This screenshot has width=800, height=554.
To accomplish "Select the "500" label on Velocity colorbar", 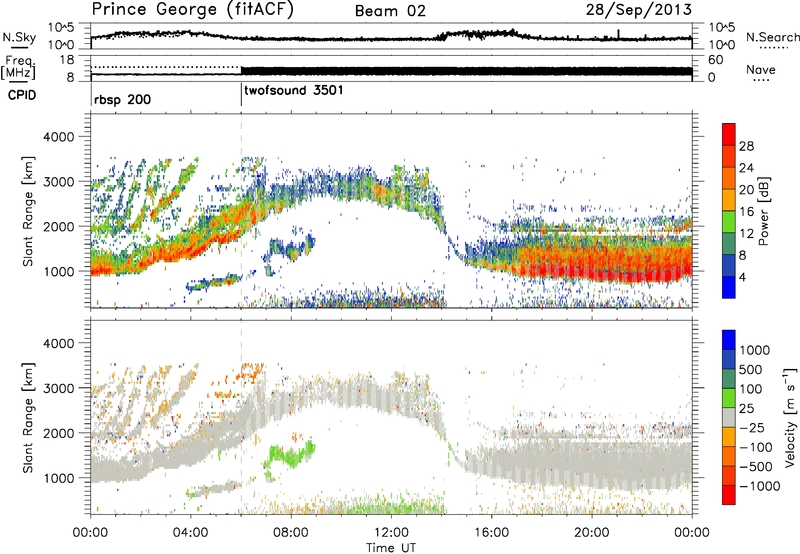I will click(751, 369).
